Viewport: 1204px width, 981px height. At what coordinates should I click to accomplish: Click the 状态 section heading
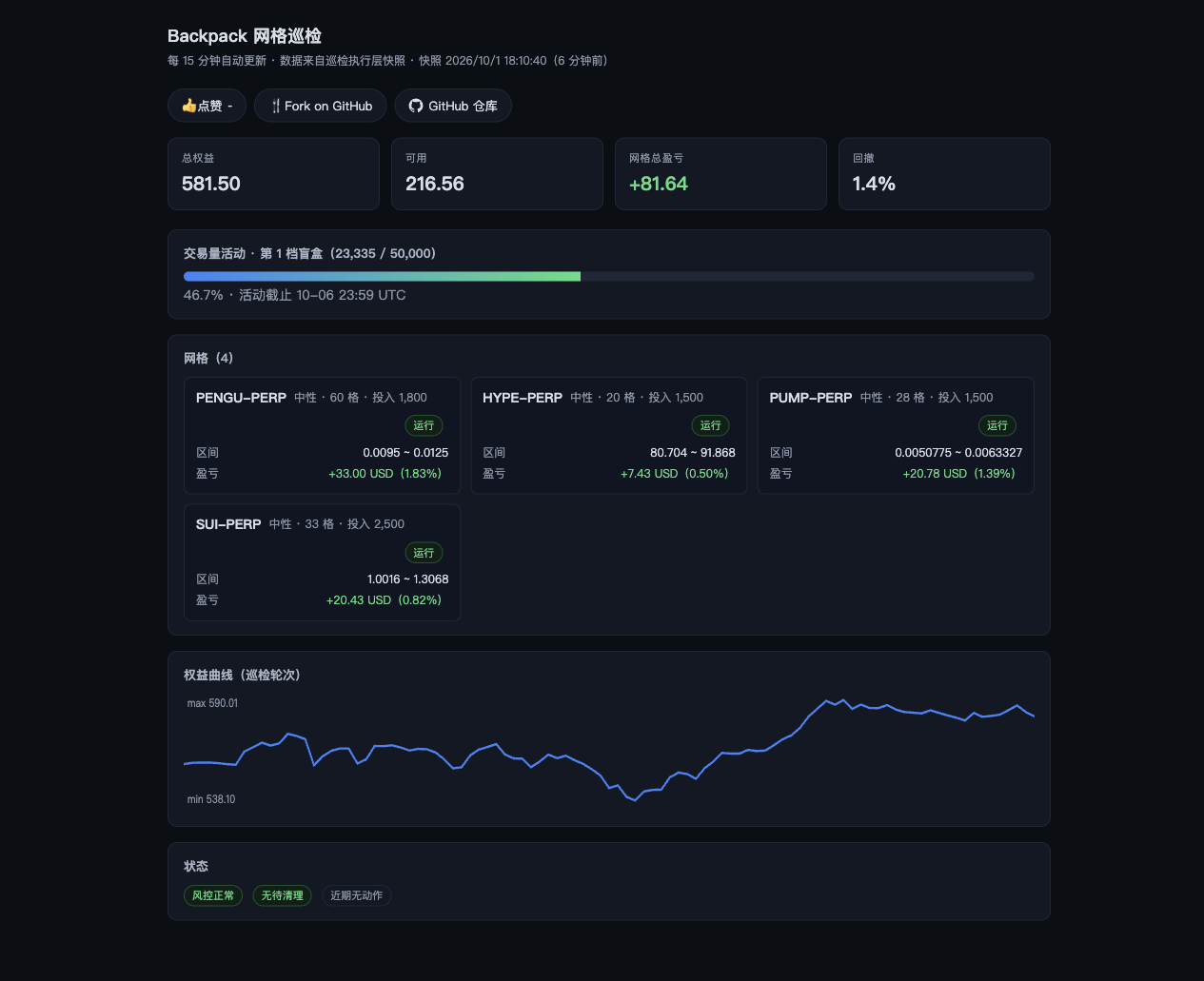pyautogui.click(x=196, y=866)
